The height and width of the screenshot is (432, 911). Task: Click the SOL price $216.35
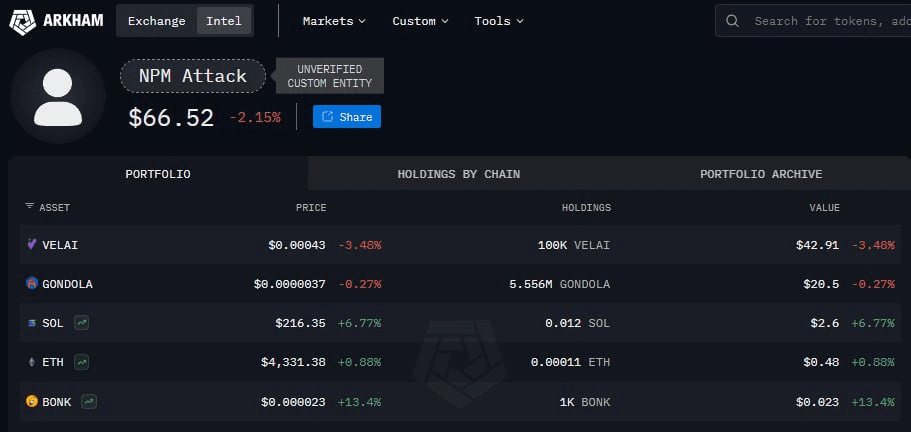[300, 323]
